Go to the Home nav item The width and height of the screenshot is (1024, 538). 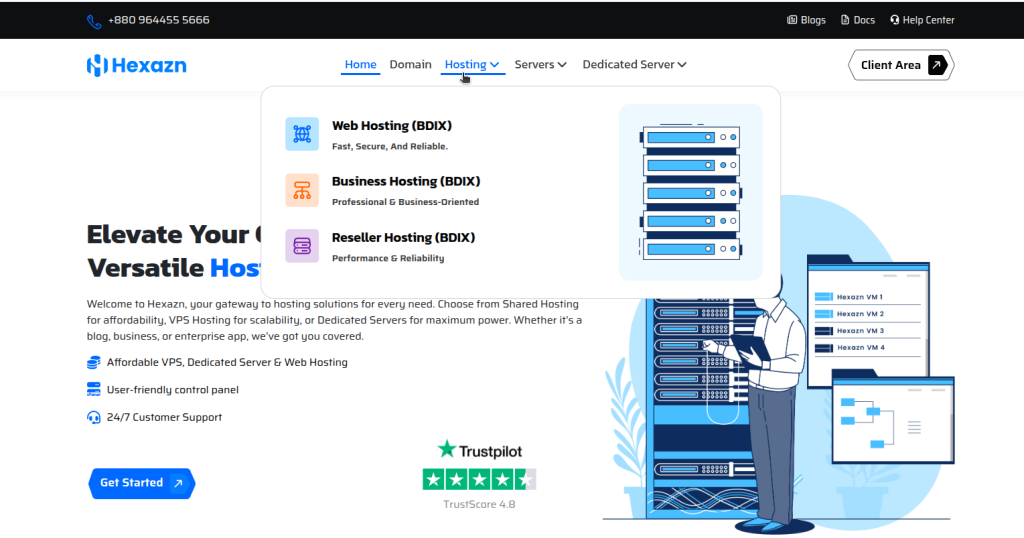tap(360, 65)
